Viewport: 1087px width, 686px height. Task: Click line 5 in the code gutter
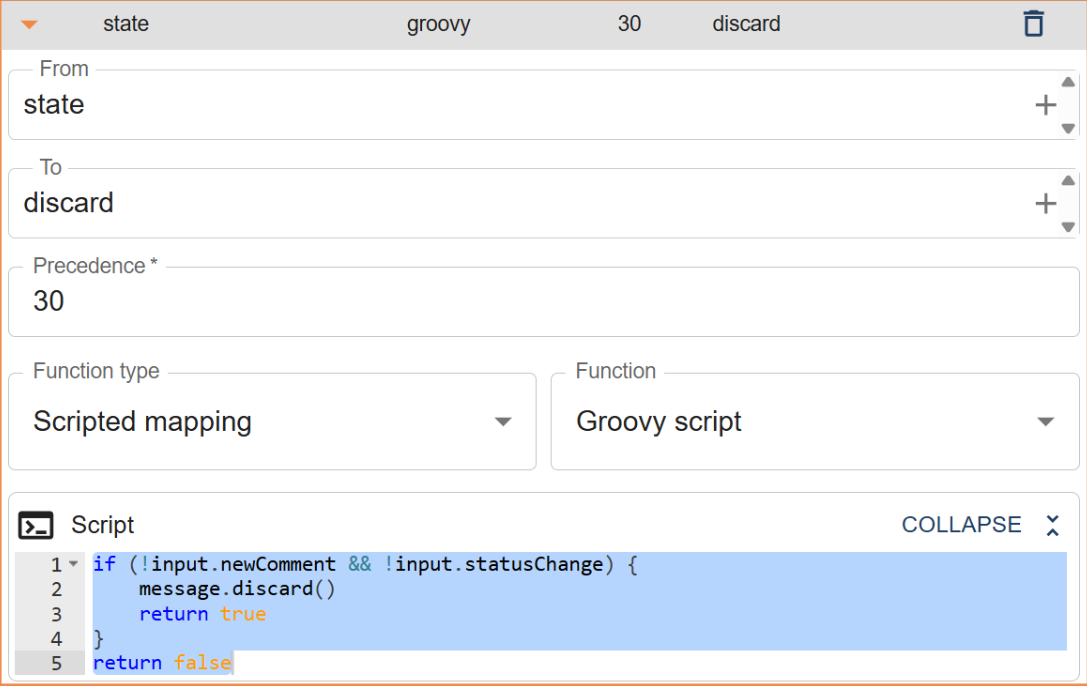pos(55,662)
